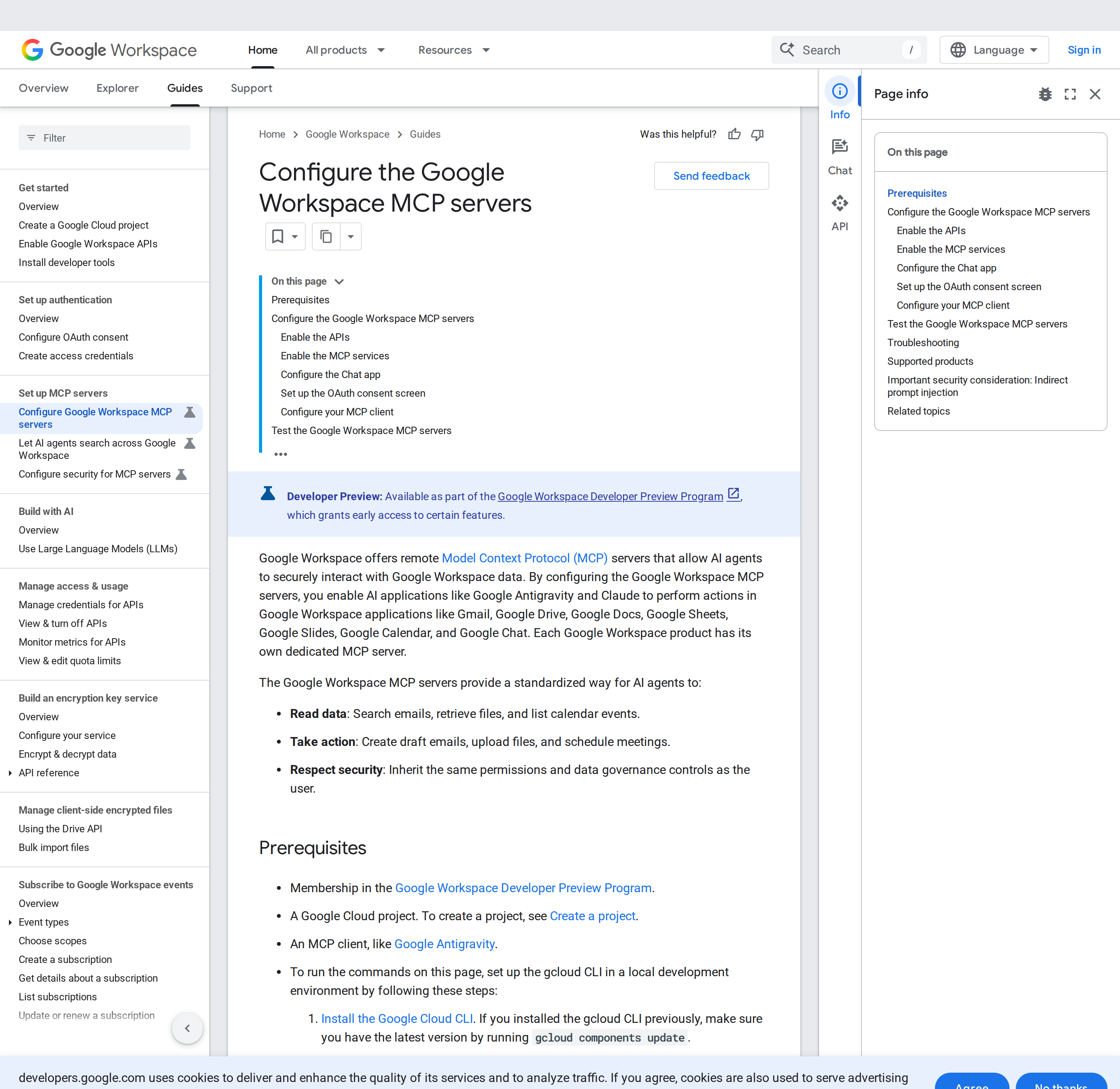
Task: Click the sidebar Filter input field
Action: [104, 138]
